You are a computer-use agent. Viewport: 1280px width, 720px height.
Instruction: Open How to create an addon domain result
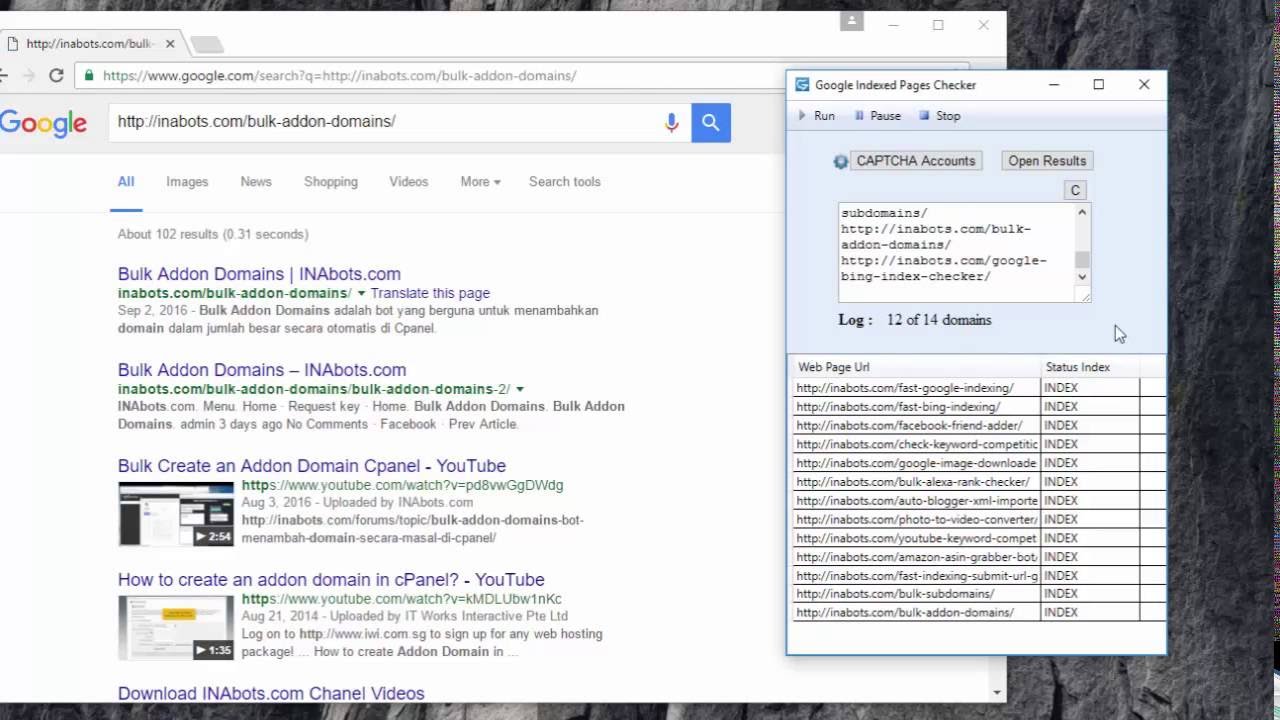(331, 580)
